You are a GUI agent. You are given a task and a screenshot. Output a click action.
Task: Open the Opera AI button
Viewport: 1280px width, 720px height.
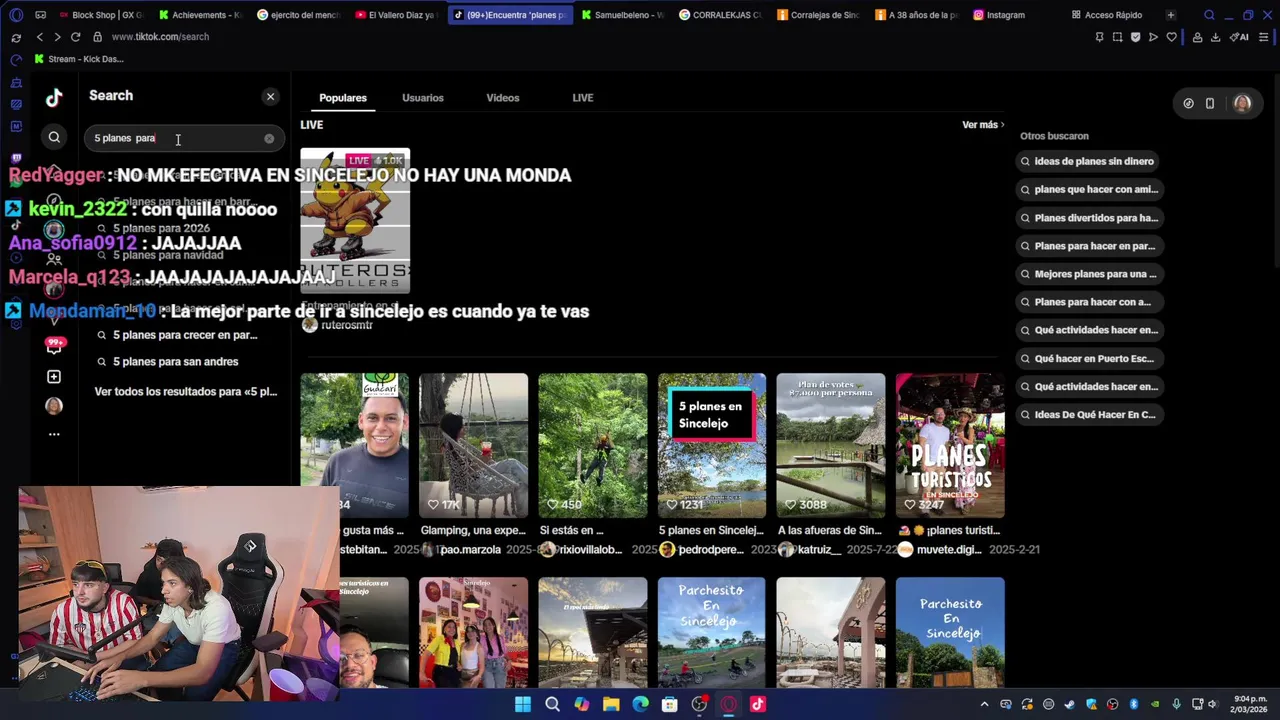point(1239,37)
